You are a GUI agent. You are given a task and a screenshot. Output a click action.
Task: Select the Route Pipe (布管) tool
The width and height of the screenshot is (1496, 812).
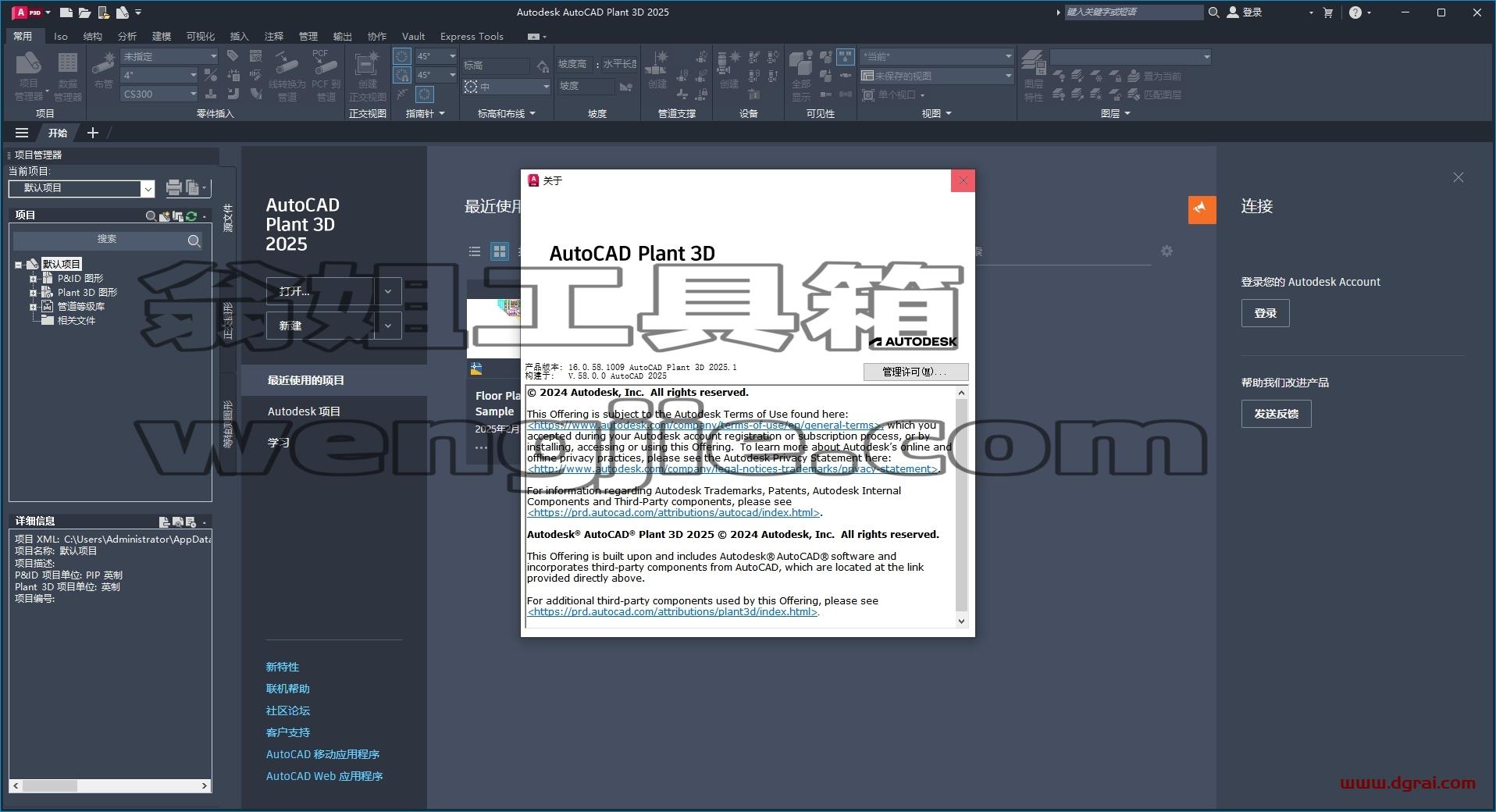pyautogui.click(x=104, y=69)
